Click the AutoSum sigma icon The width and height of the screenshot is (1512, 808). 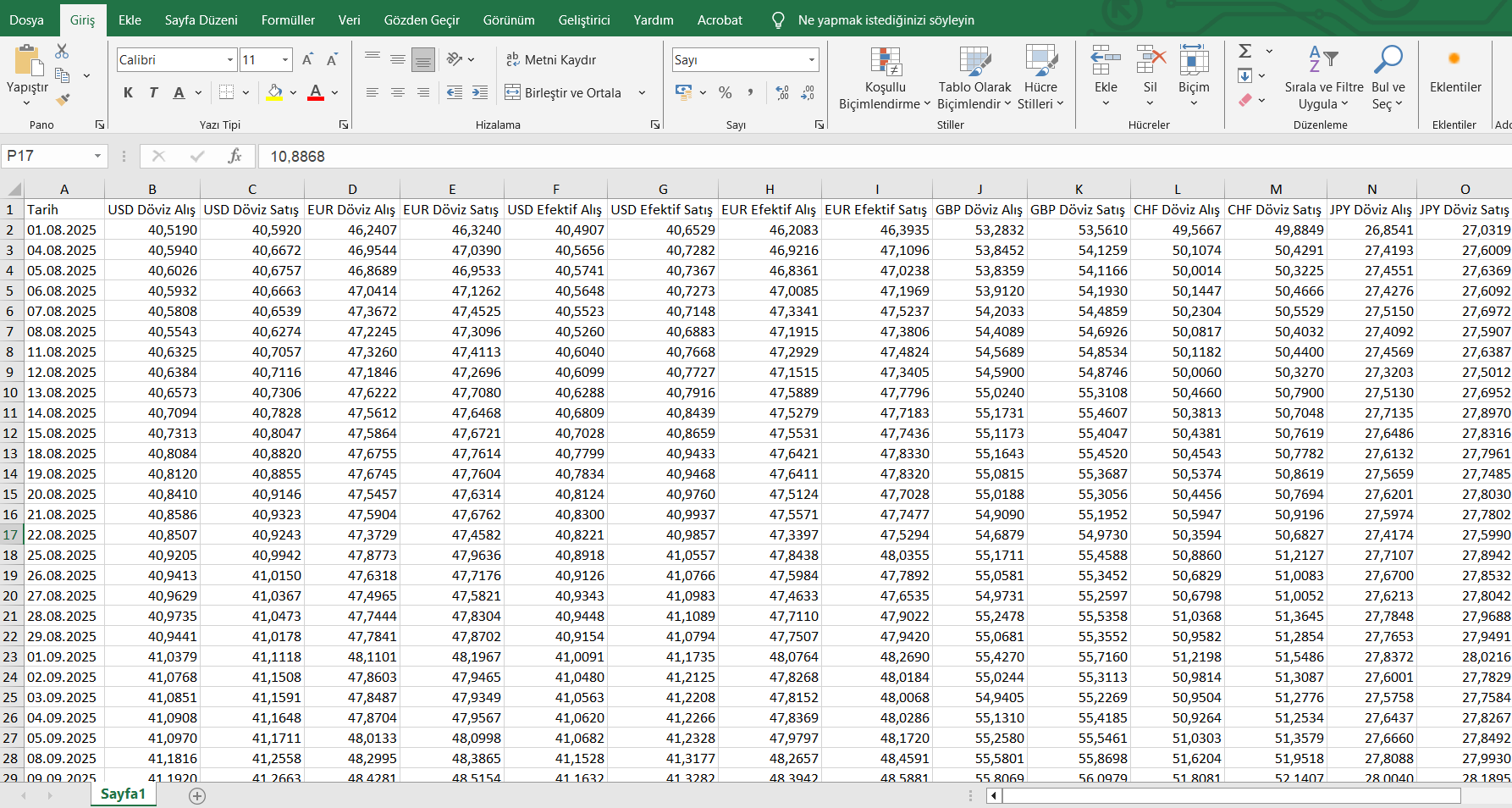point(1245,52)
